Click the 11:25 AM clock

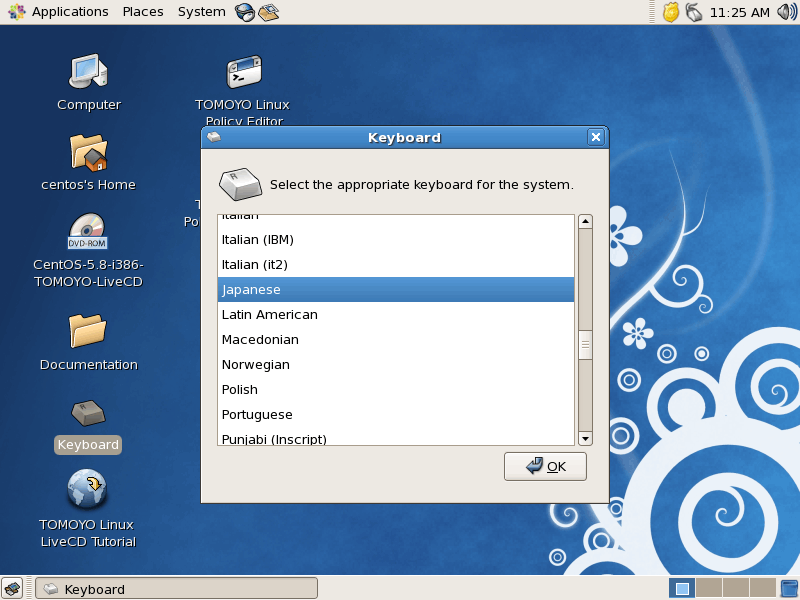pyautogui.click(x=739, y=12)
